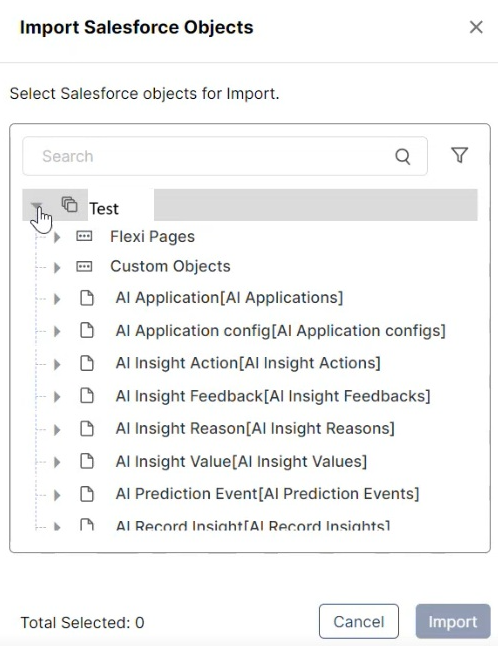Select AI Application[AI Applications] item
Screen dimensions: 498x646
[x=229, y=297]
